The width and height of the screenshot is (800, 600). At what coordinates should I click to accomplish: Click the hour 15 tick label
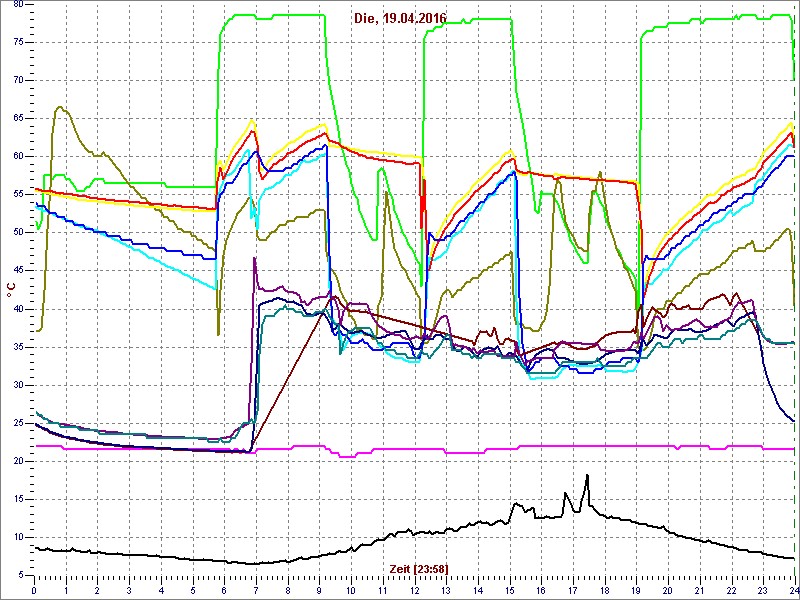click(510, 590)
